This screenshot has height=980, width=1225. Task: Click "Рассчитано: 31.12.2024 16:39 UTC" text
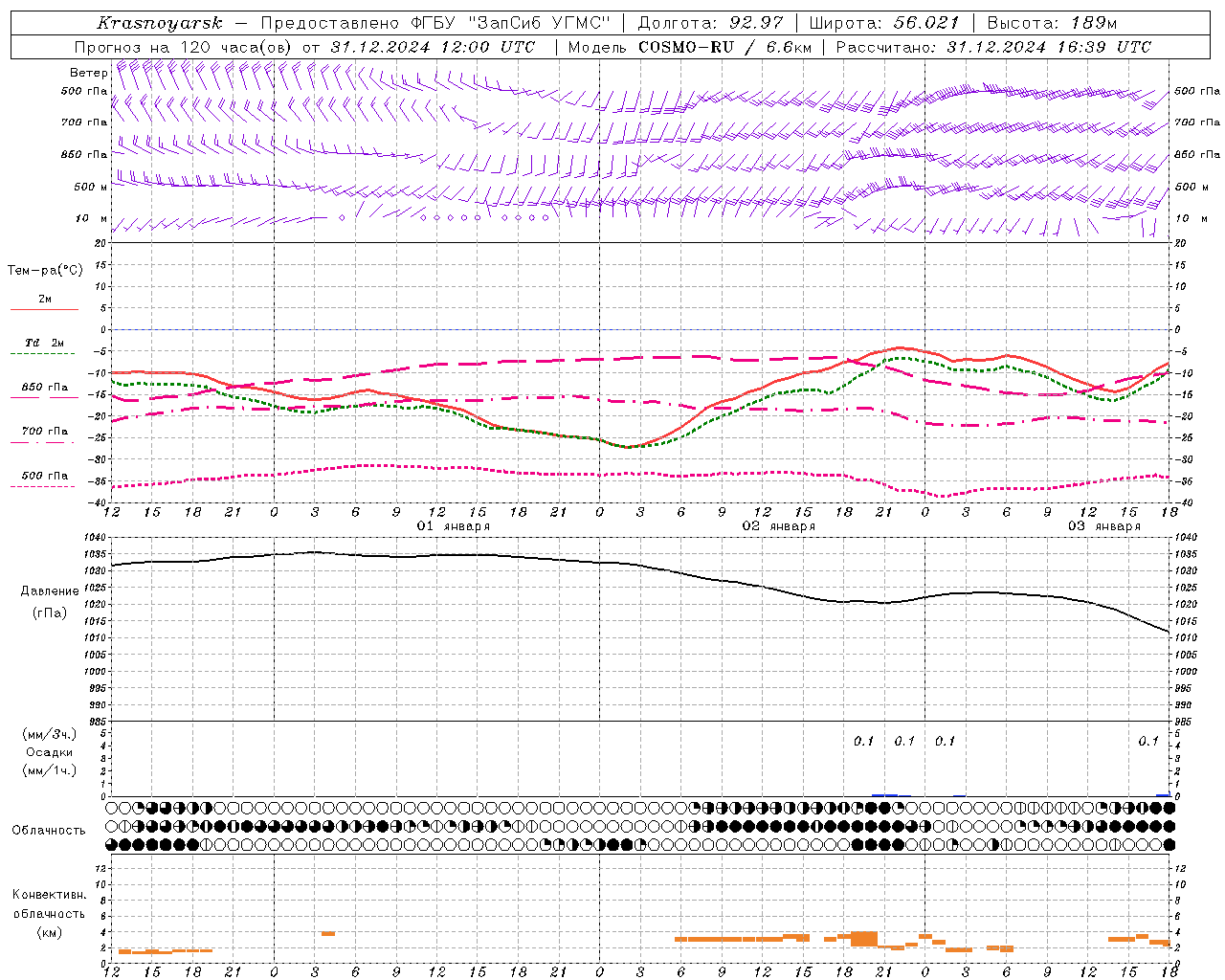[x=993, y=47]
